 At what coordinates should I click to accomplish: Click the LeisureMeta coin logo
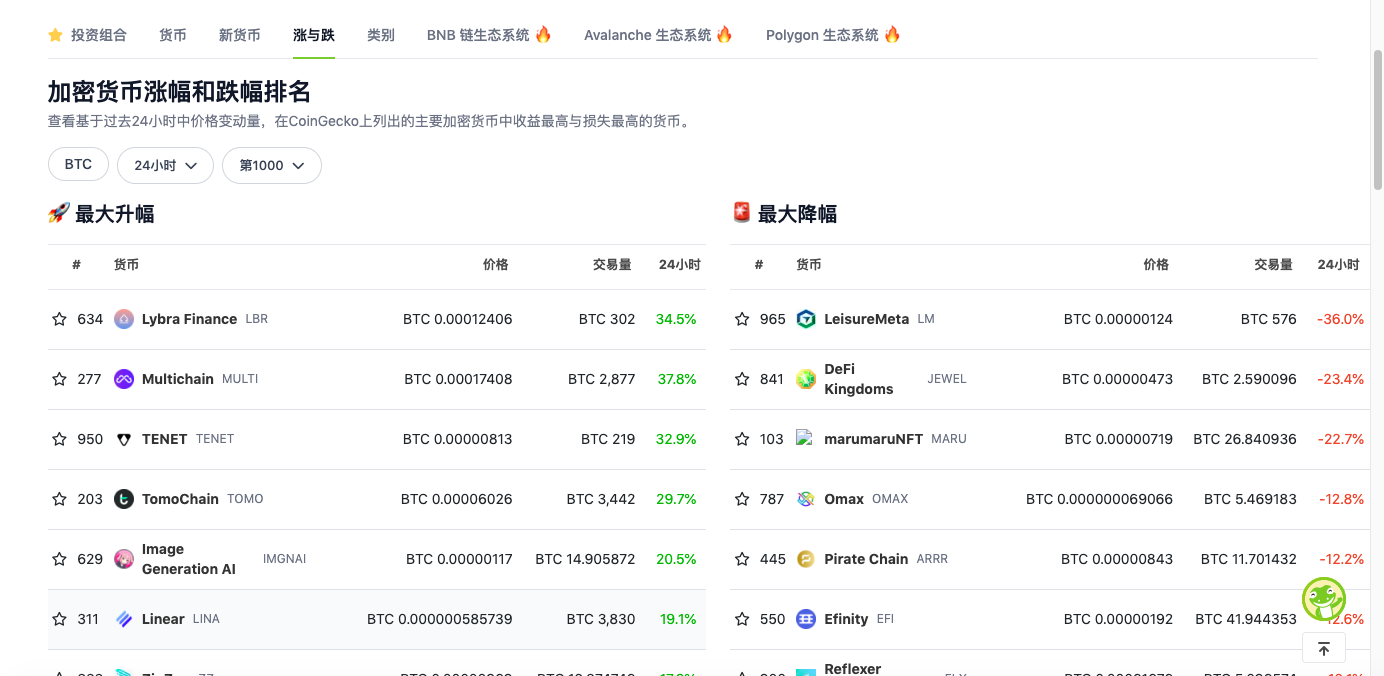click(x=807, y=318)
